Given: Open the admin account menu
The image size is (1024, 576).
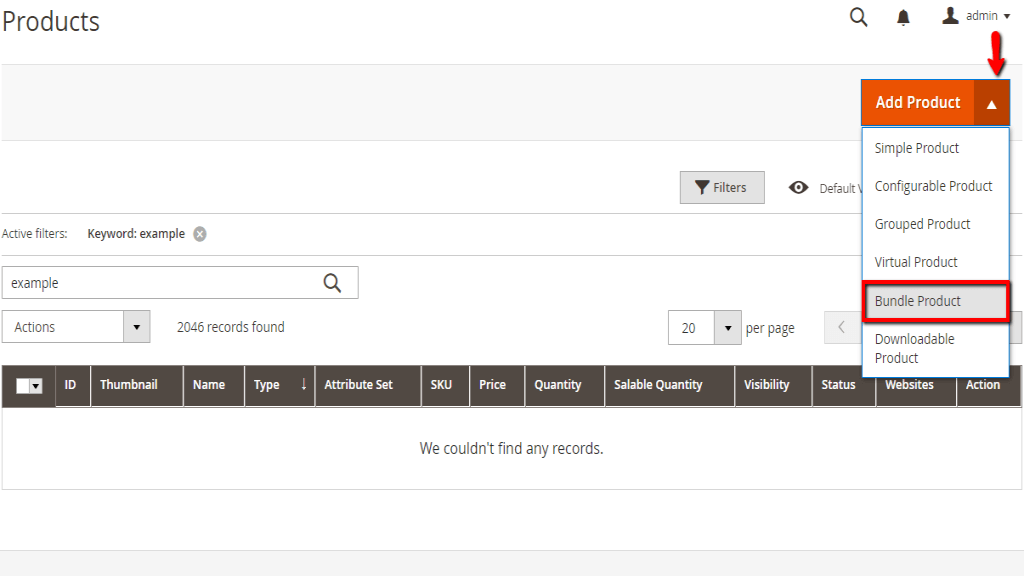Looking at the screenshot, I should point(976,16).
